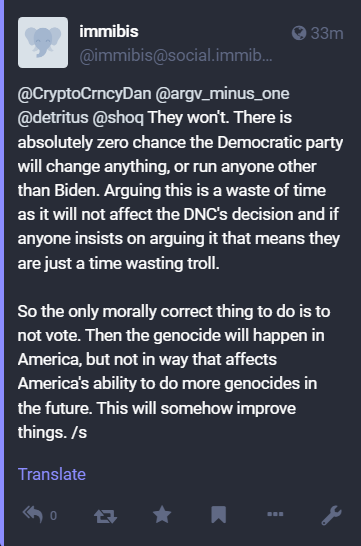Click the wrench admin tools icon

coord(331,515)
